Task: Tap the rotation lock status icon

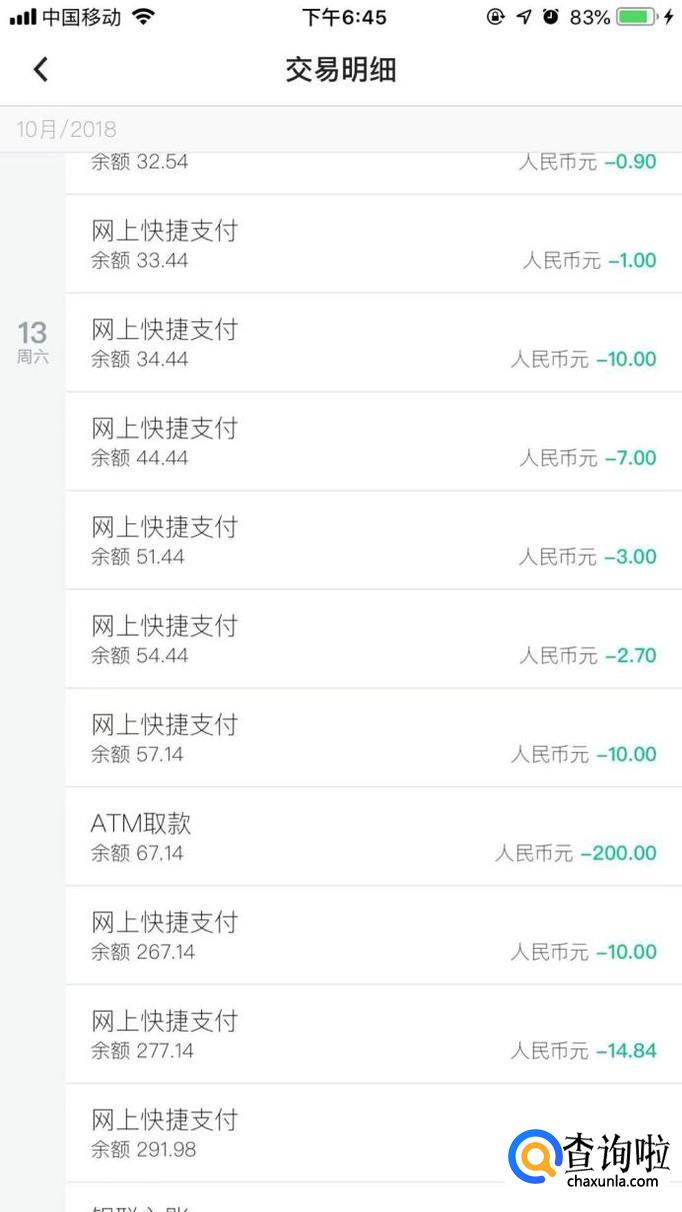Action: [495, 17]
